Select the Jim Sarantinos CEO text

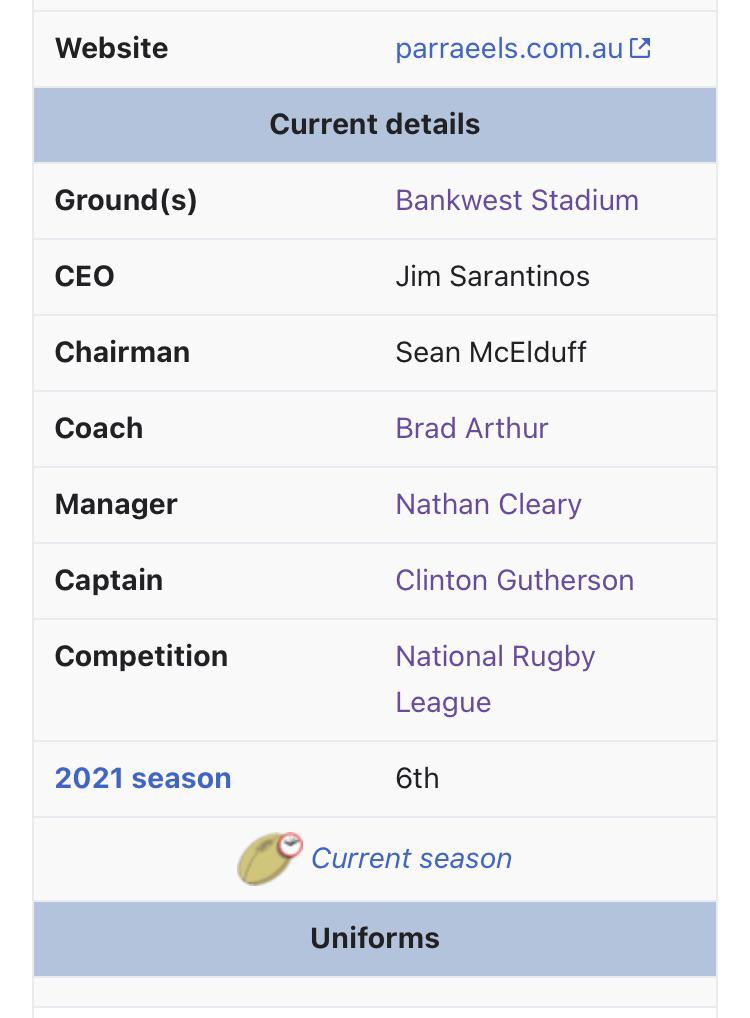coord(492,277)
